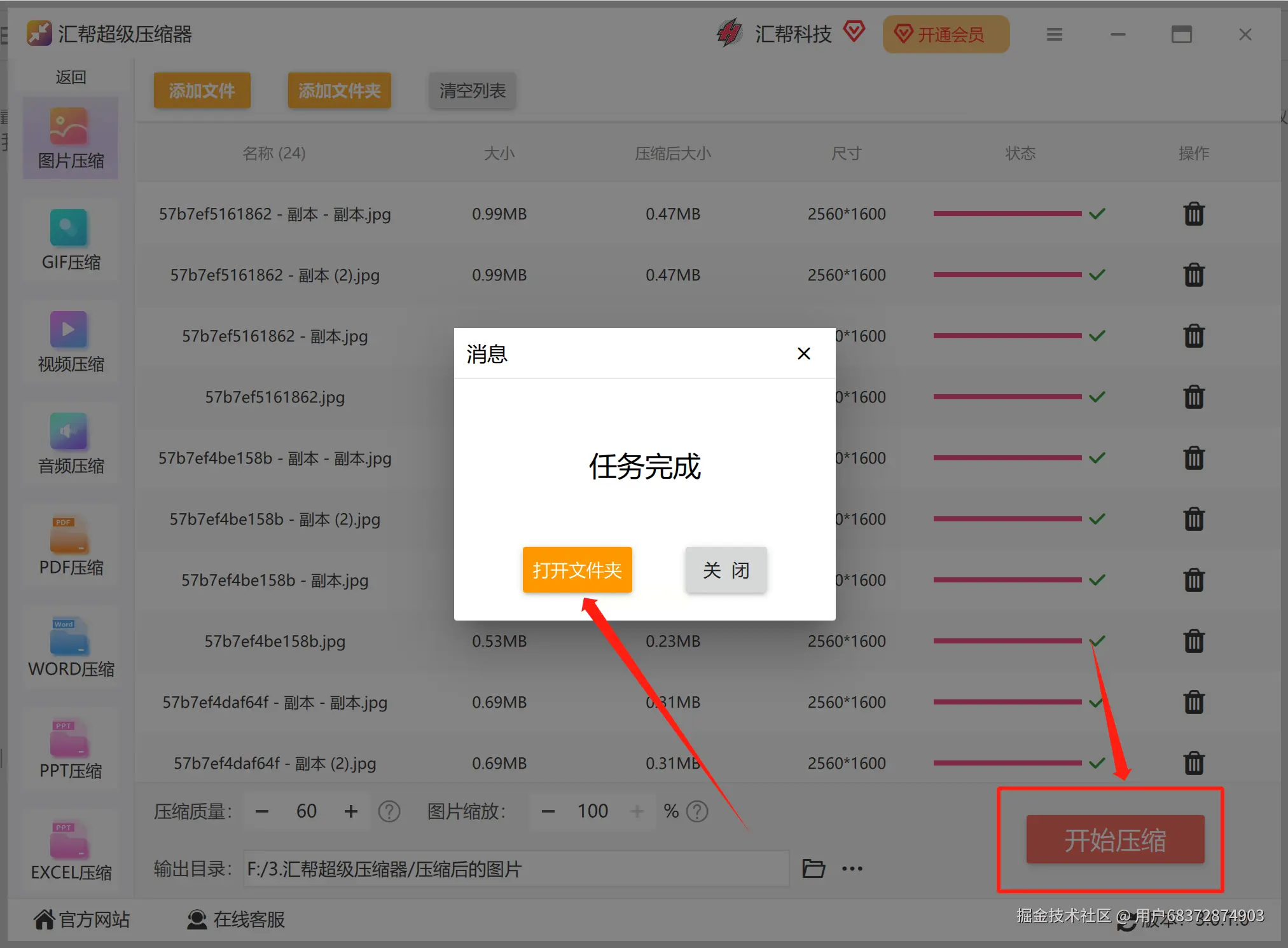Dismiss message dialog with X

click(803, 354)
